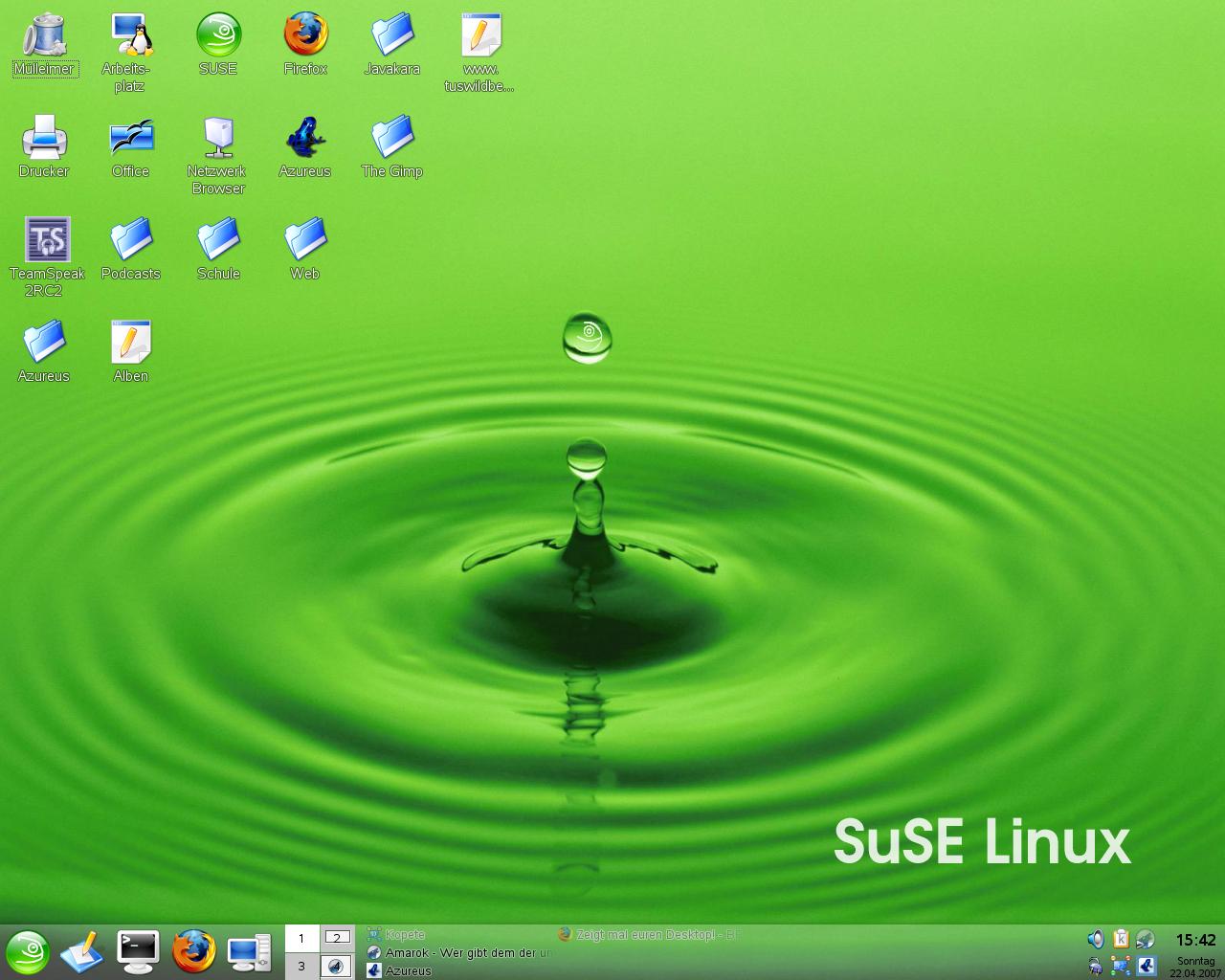The height and width of the screenshot is (980, 1225).
Task: Switch to virtual desktop 2
Action: tap(337, 938)
